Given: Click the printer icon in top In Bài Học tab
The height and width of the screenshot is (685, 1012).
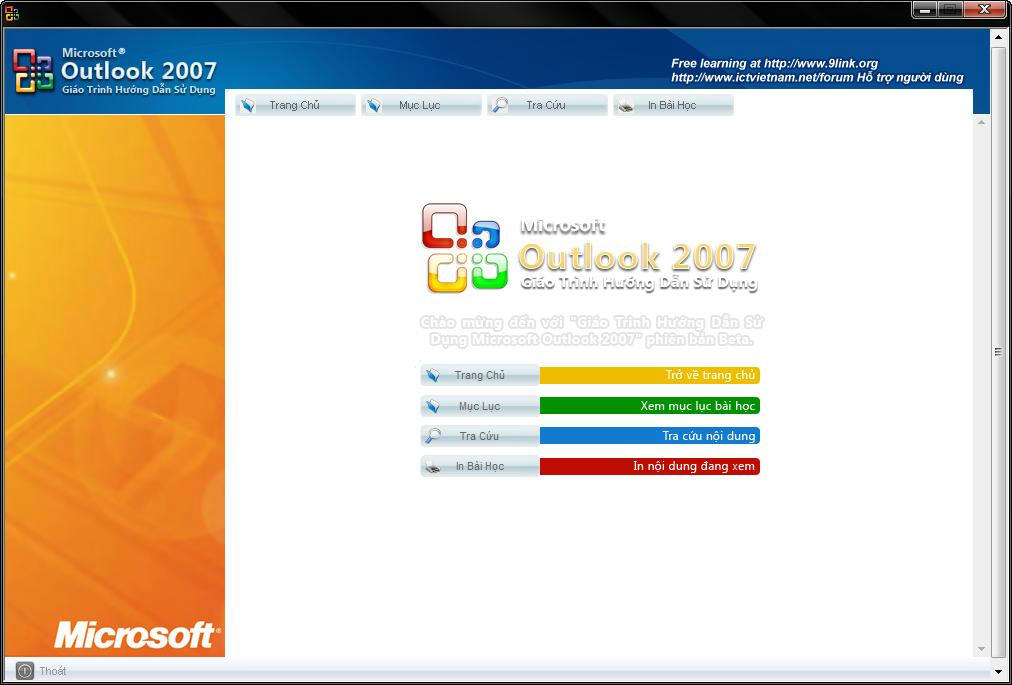Looking at the screenshot, I should pyautogui.click(x=626, y=107).
